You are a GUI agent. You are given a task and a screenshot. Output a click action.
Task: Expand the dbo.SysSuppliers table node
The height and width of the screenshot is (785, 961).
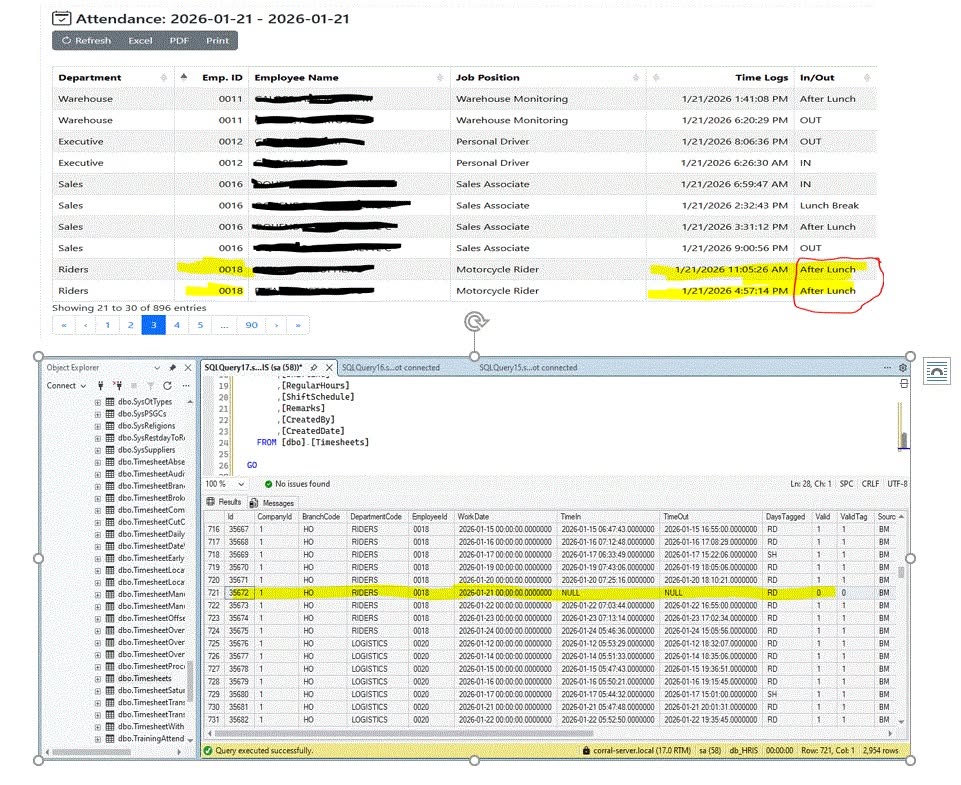(97, 450)
